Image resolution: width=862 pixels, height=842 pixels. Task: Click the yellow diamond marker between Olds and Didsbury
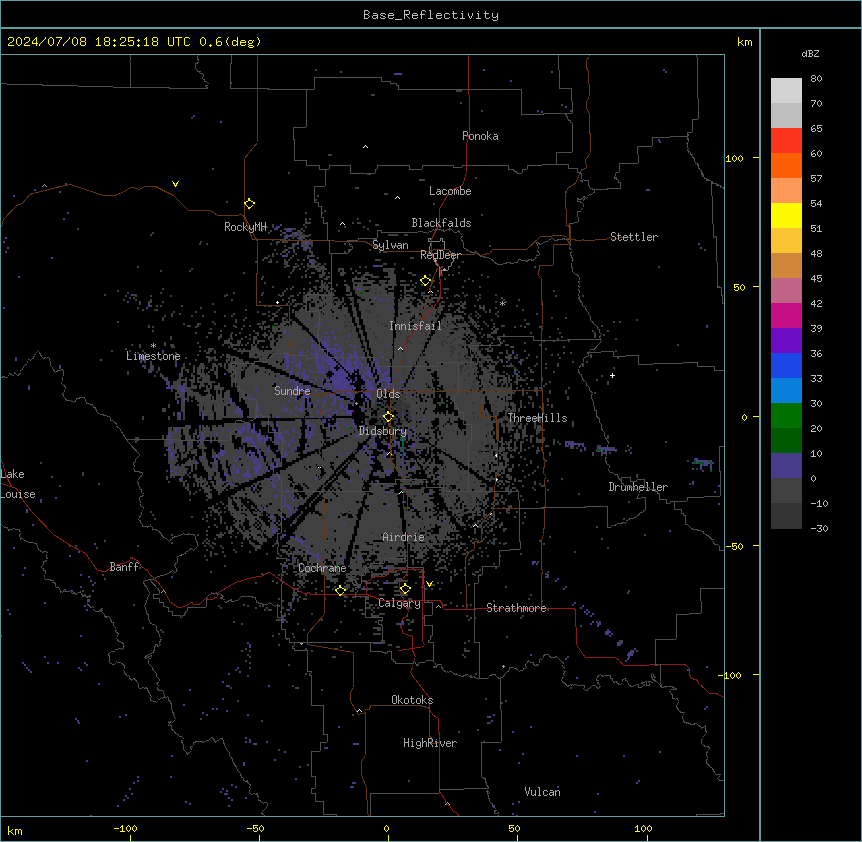(x=388, y=417)
